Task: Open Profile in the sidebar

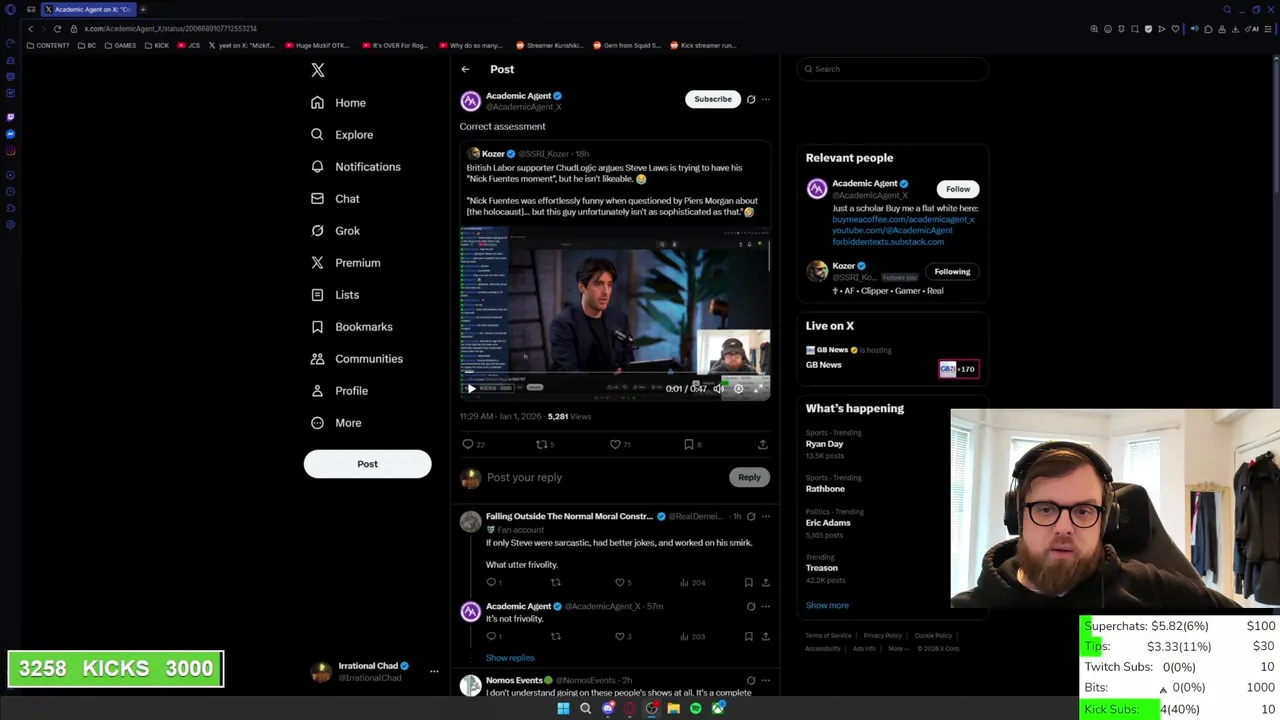Action: coord(339,391)
